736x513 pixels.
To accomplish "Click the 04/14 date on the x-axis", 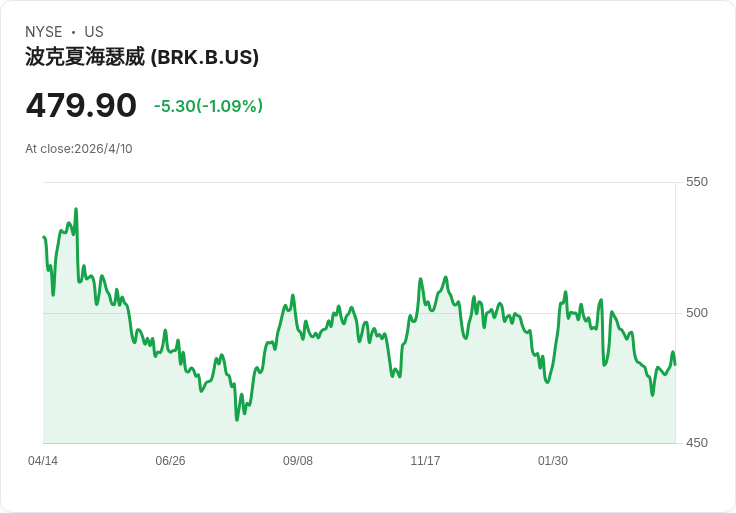I will click(x=43, y=461).
